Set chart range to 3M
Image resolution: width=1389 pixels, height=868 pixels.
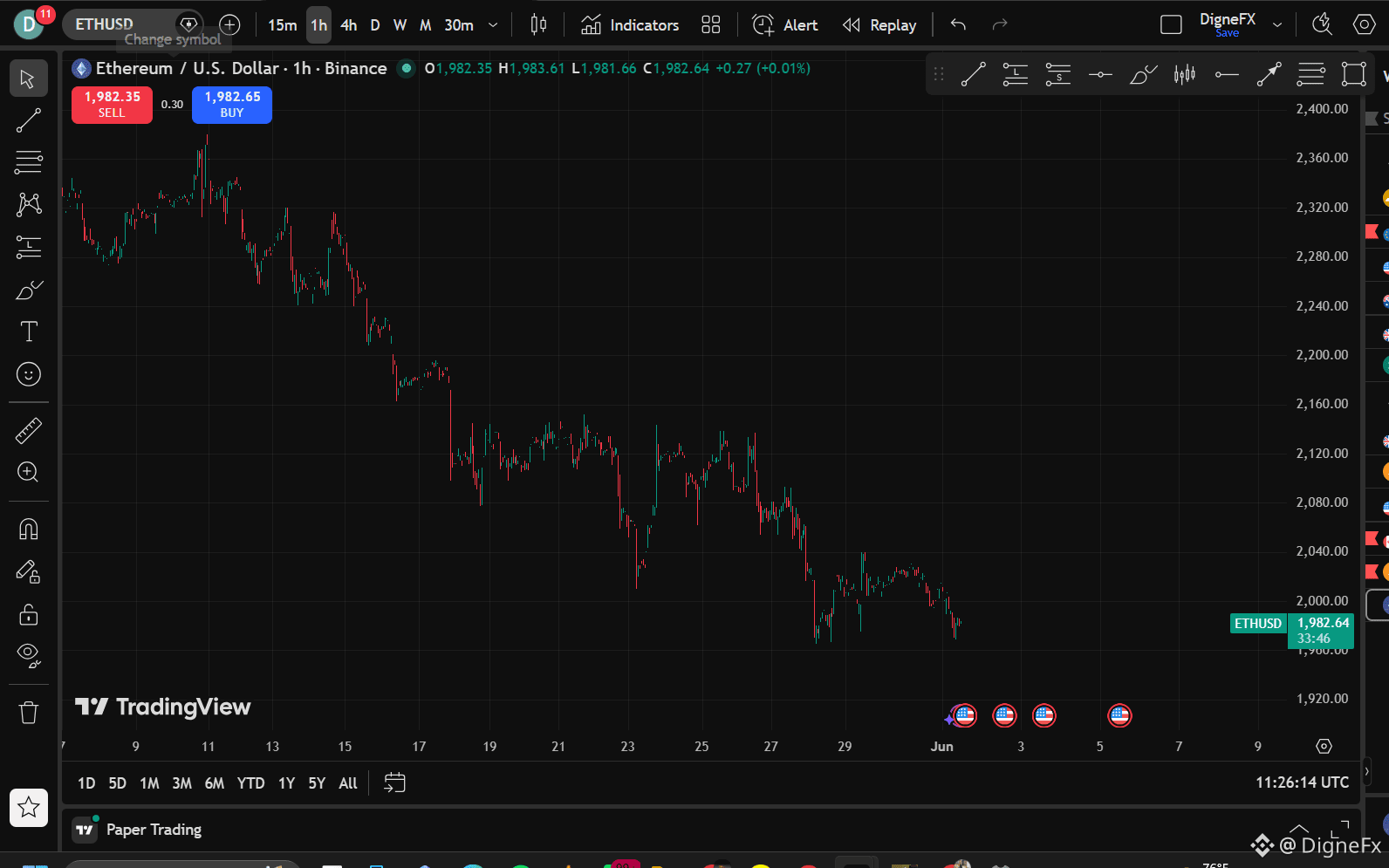coord(181,783)
